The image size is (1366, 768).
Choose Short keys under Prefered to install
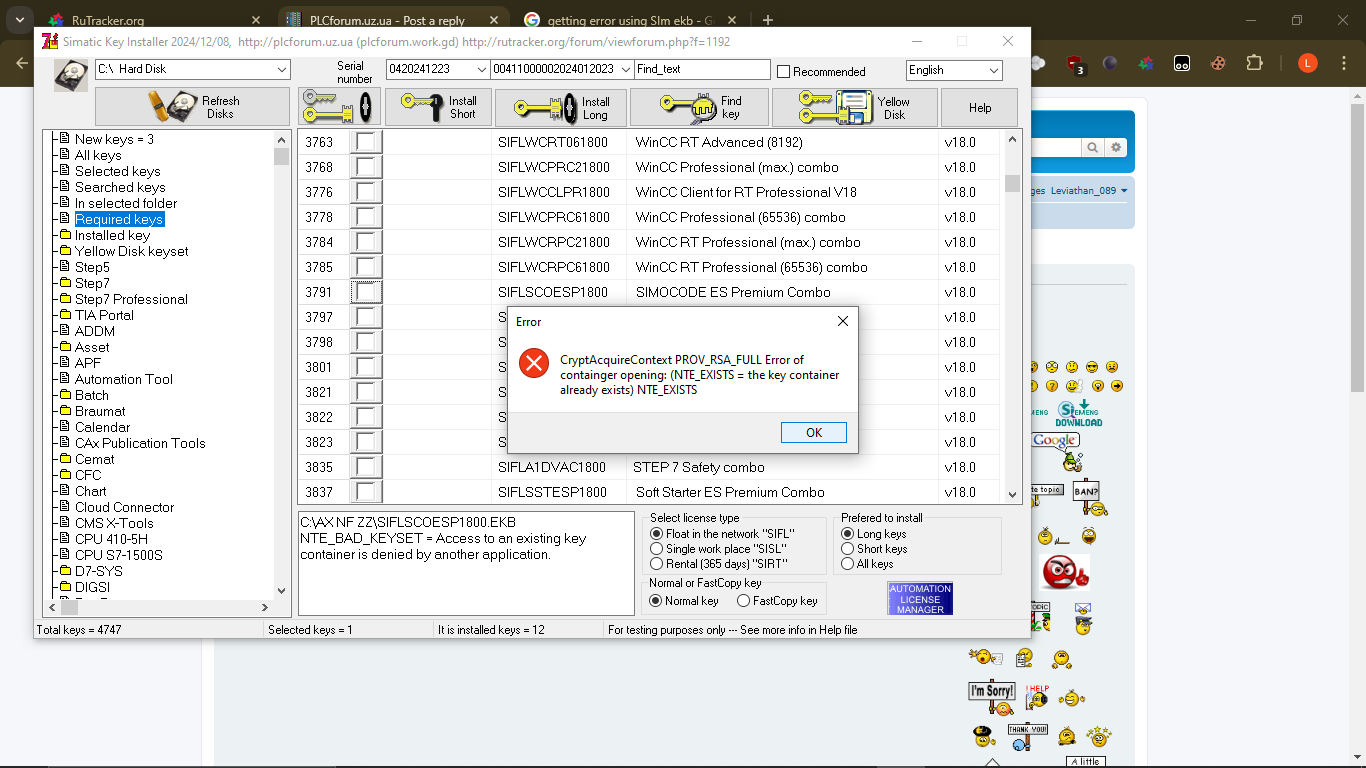(848, 548)
